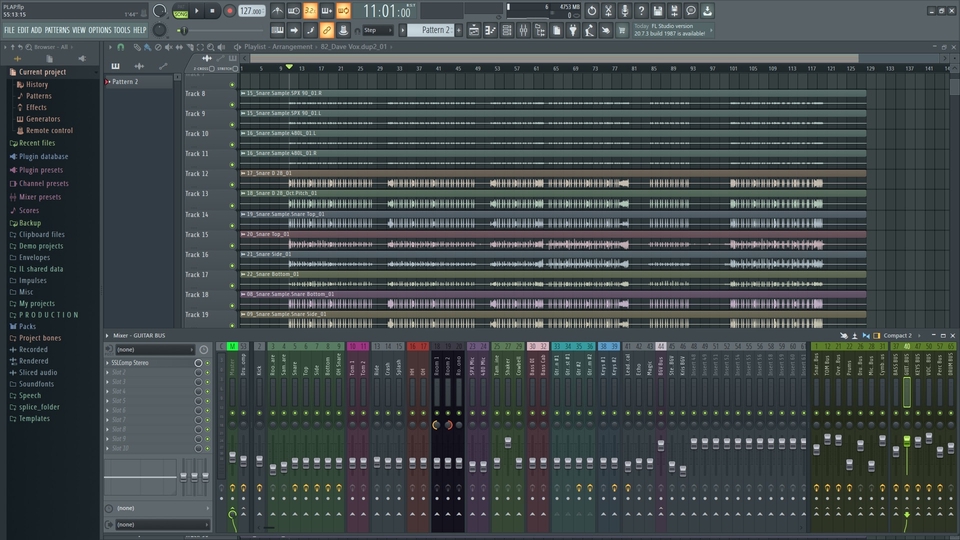
Task: Click the plus to add new pattern
Action: [x=459, y=30]
